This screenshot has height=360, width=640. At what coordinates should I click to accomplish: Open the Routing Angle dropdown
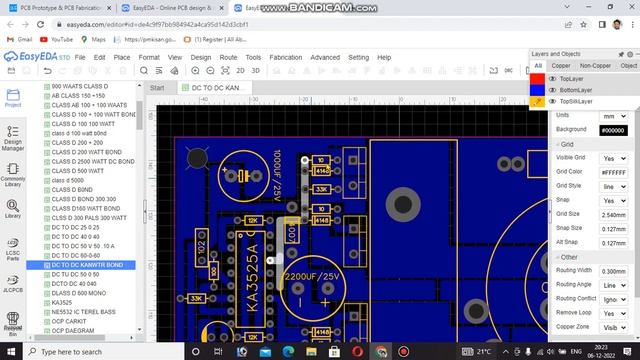613,285
